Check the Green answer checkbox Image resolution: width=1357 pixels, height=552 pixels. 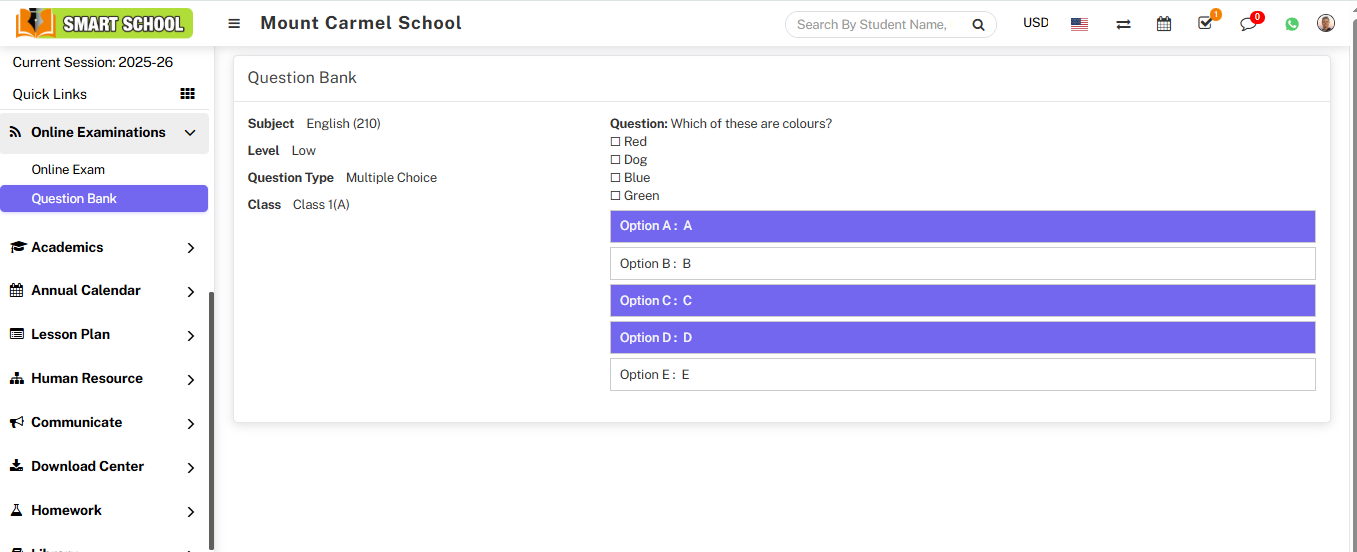click(x=616, y=196)
